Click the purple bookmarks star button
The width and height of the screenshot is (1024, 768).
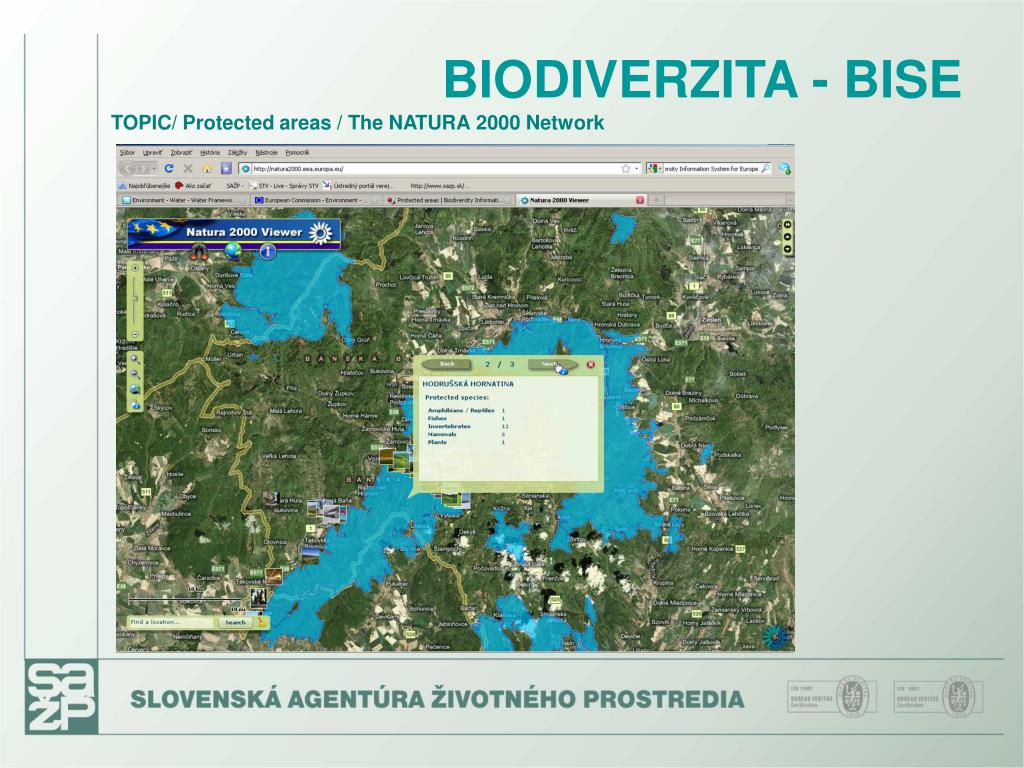226,168
